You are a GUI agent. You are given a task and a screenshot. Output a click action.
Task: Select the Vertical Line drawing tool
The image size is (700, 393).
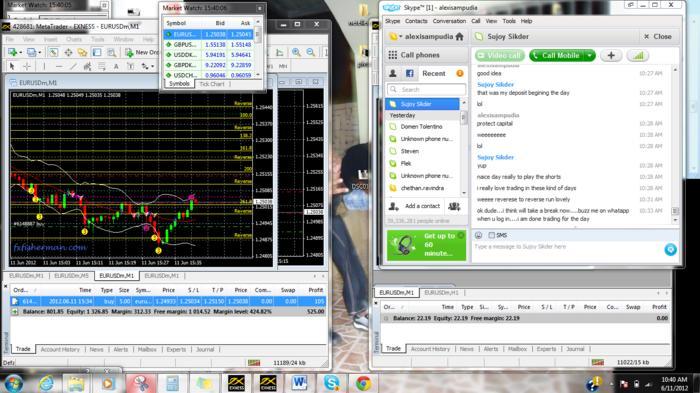(44, 66)
